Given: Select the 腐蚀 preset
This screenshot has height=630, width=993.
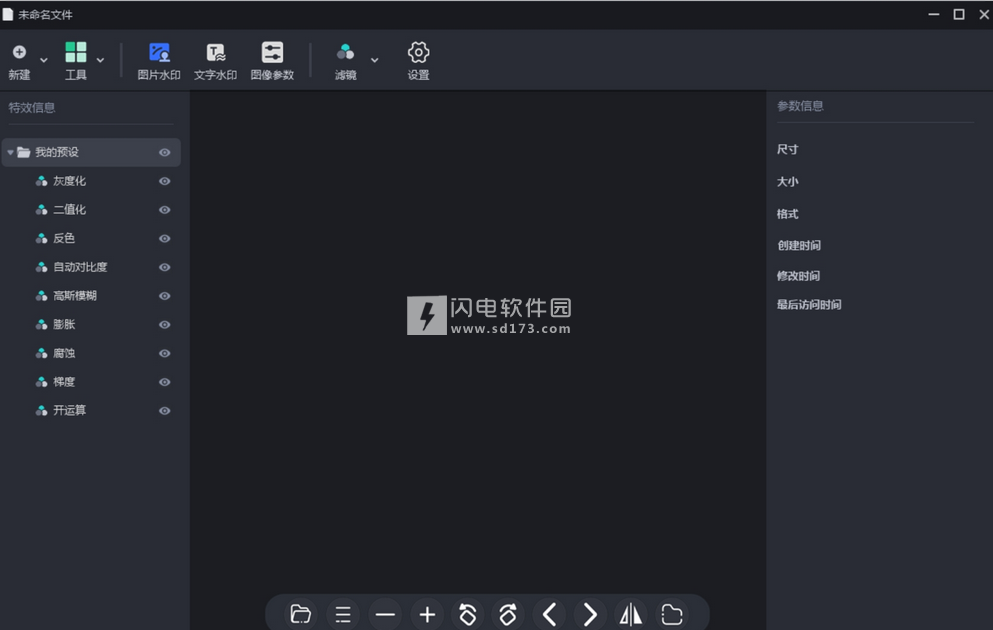Looking at the screenshot, I should coord(64,353).
